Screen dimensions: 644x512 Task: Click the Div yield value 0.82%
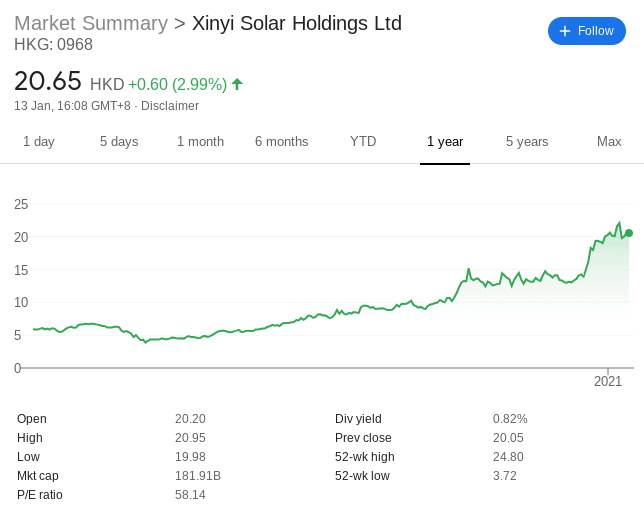tap(510, 419)
